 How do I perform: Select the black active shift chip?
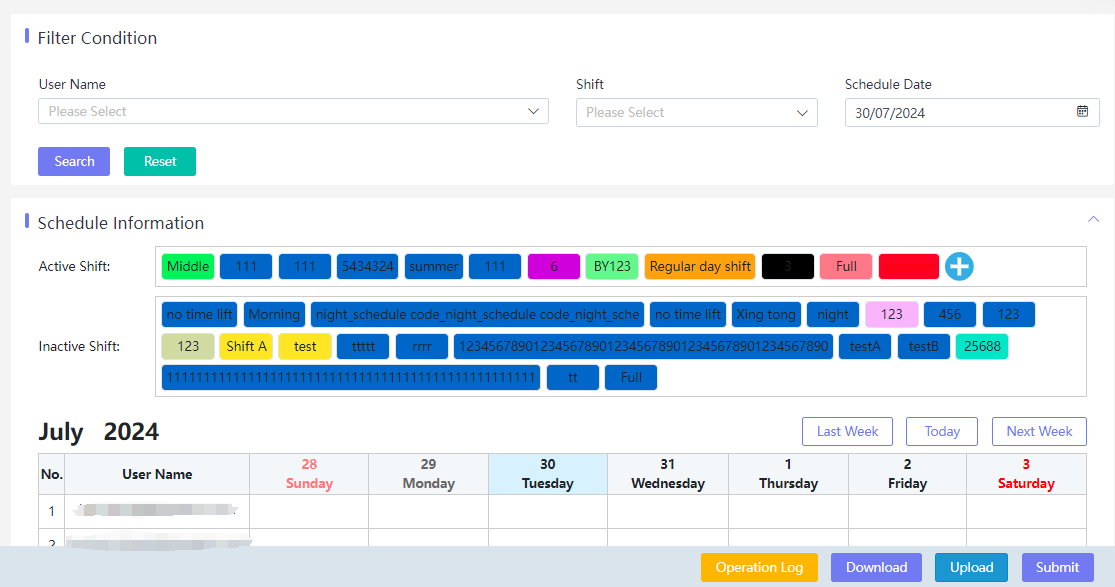pos(787,266)
